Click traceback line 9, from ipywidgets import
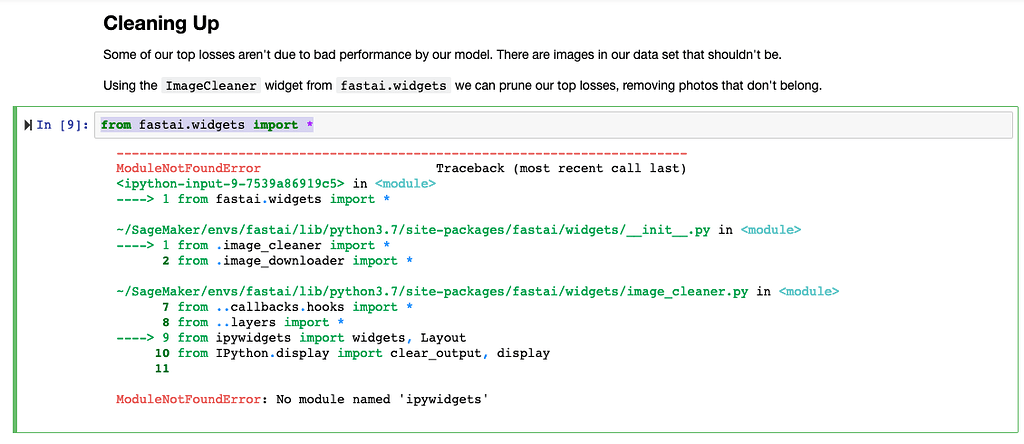Screen dimensions: 1024x444 [291, 338]
